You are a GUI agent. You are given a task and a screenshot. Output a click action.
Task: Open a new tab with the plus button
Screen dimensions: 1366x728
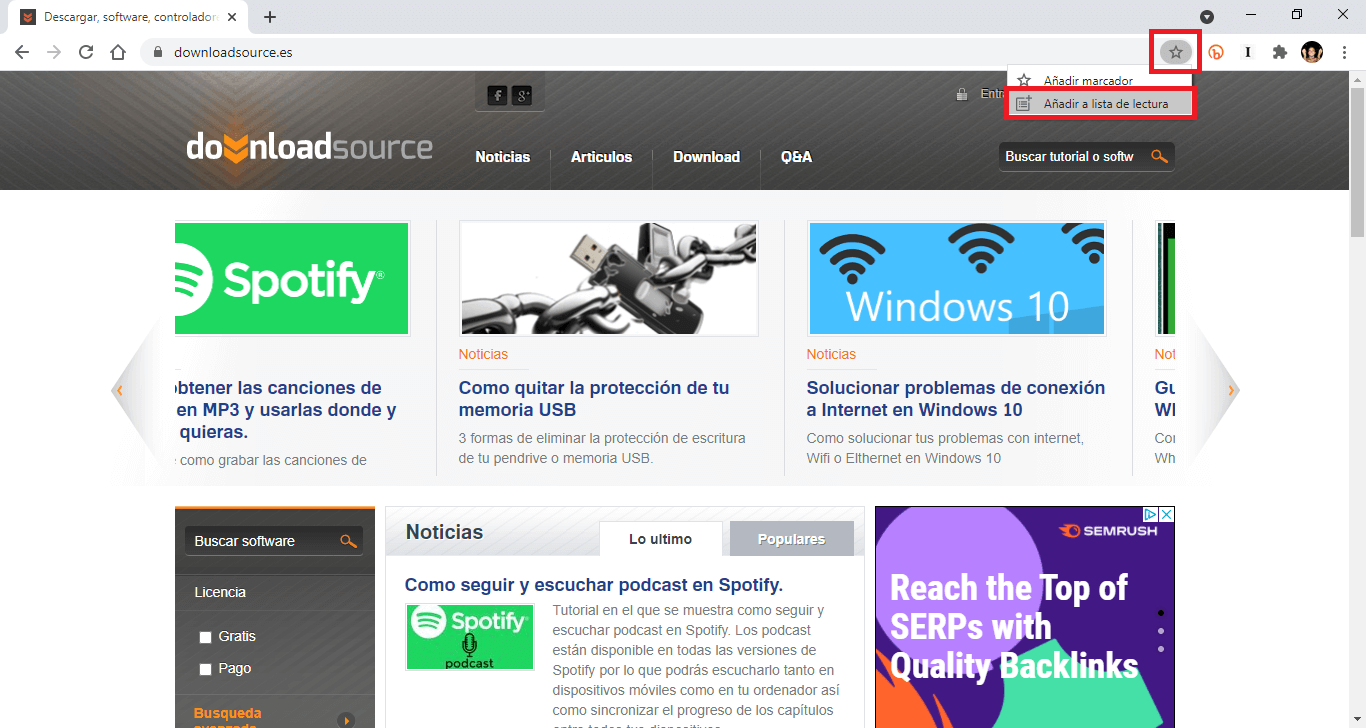pyautogui.click(x=270, y=17)
